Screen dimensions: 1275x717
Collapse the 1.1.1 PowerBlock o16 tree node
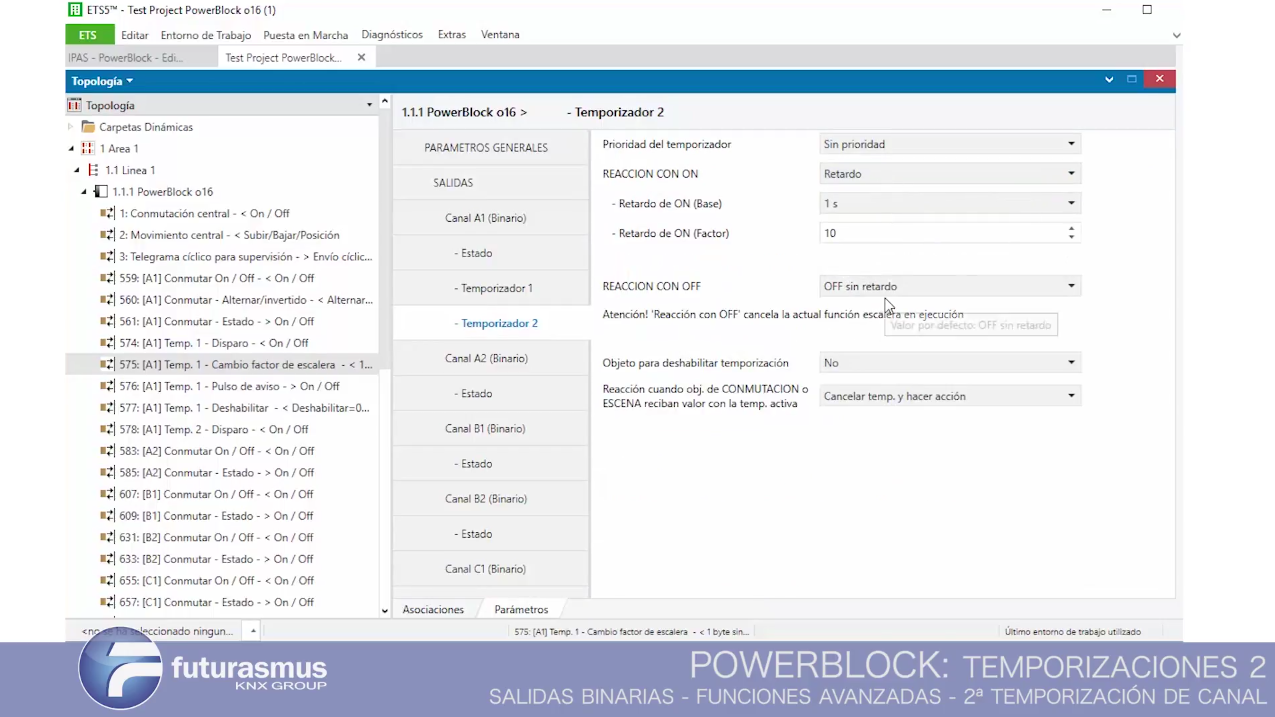(84, 192)
